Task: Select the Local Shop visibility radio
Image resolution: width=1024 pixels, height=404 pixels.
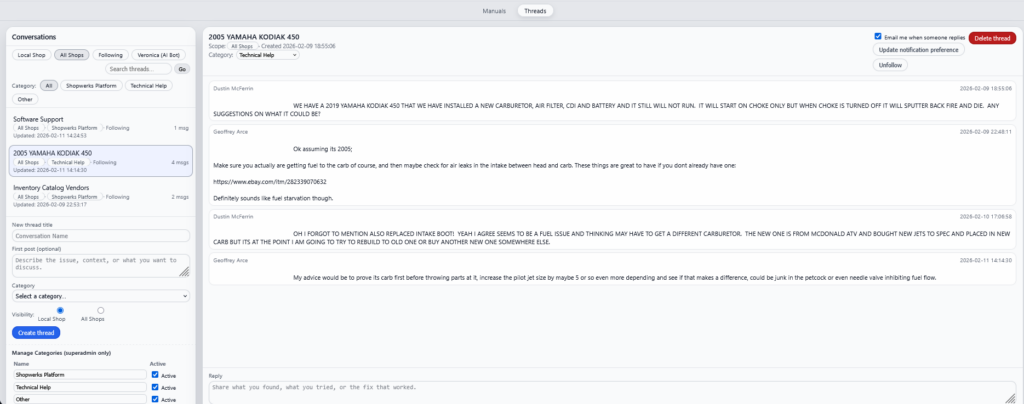Action: click(61, 310)
